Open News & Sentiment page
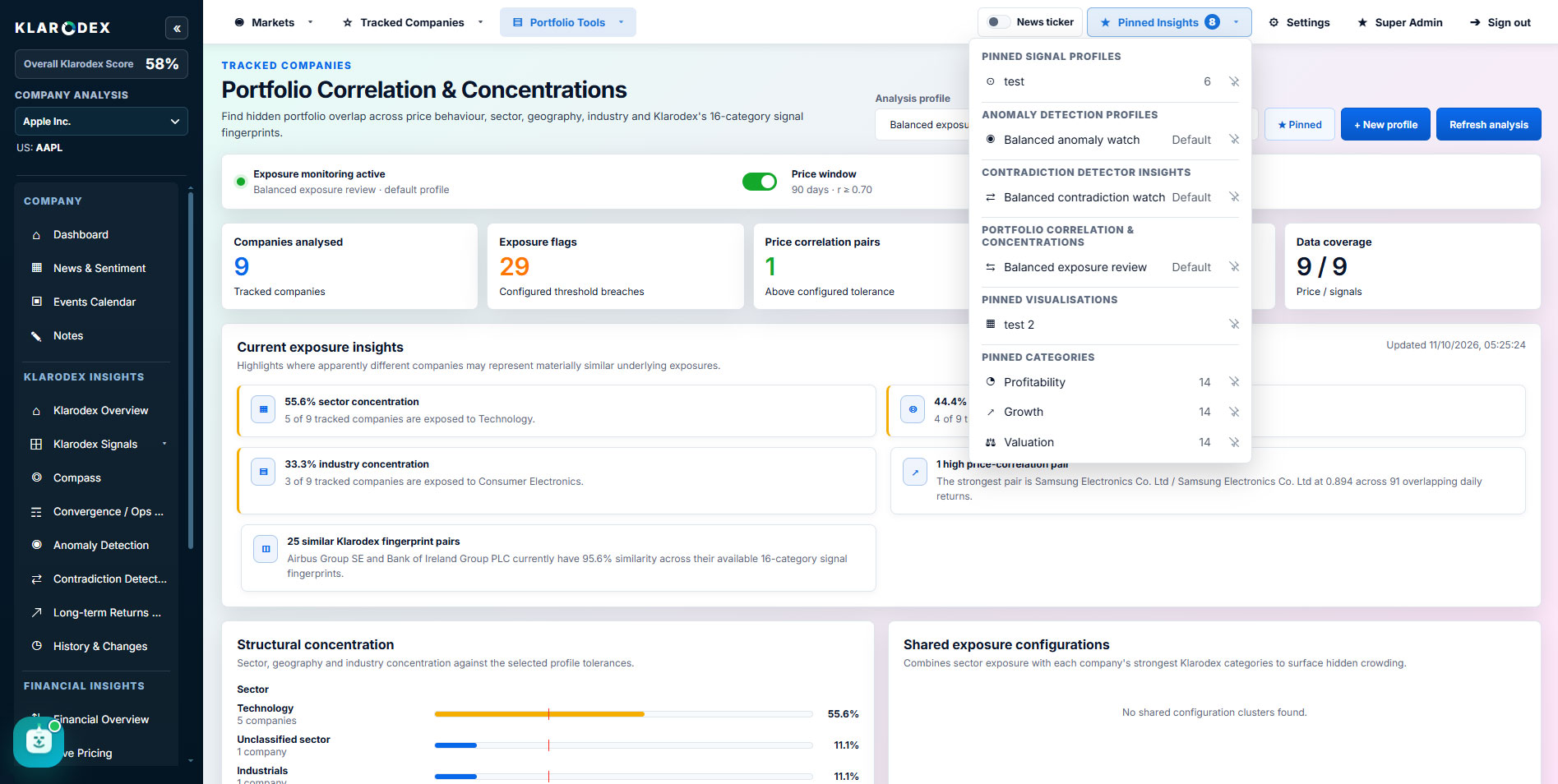This screenshot has height=784, width=1558. (99, 268)
